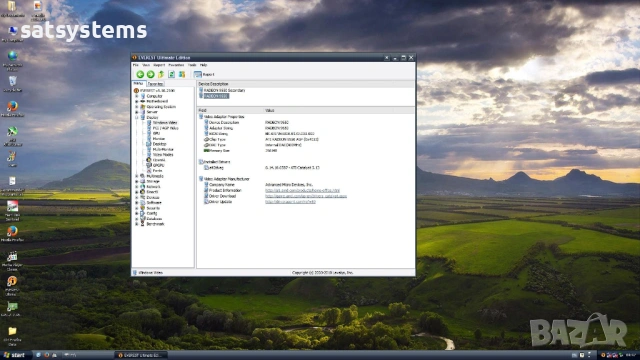Image resolution: width=640 pixels, height=360 pixels.
Task: Click the Security category icon
Action: pyautogui.click(x=142, y=208)
